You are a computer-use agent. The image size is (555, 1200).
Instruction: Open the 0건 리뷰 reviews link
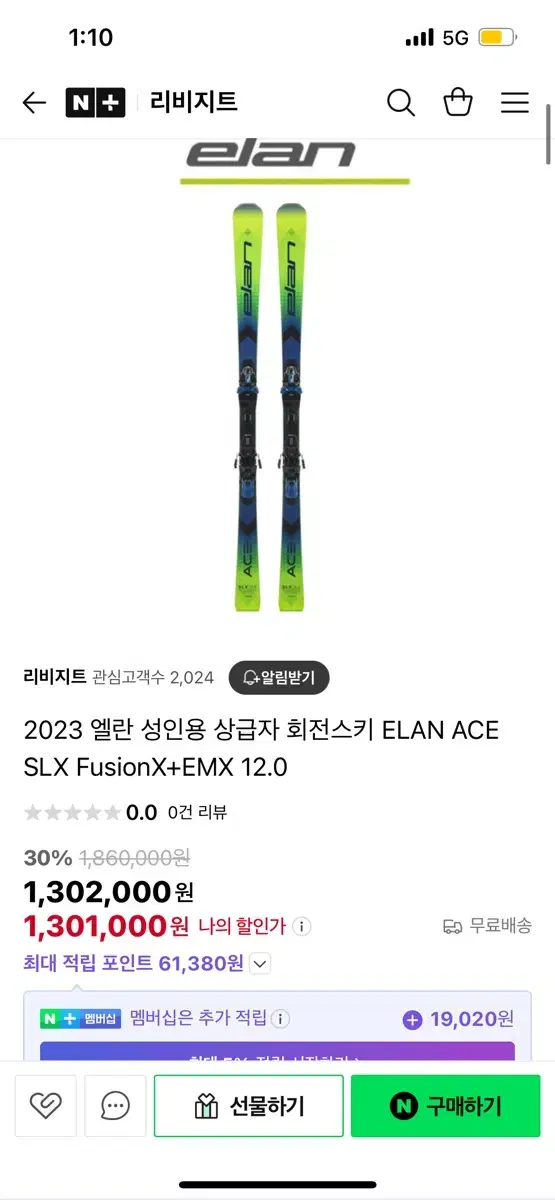click(x=197, y=812)
